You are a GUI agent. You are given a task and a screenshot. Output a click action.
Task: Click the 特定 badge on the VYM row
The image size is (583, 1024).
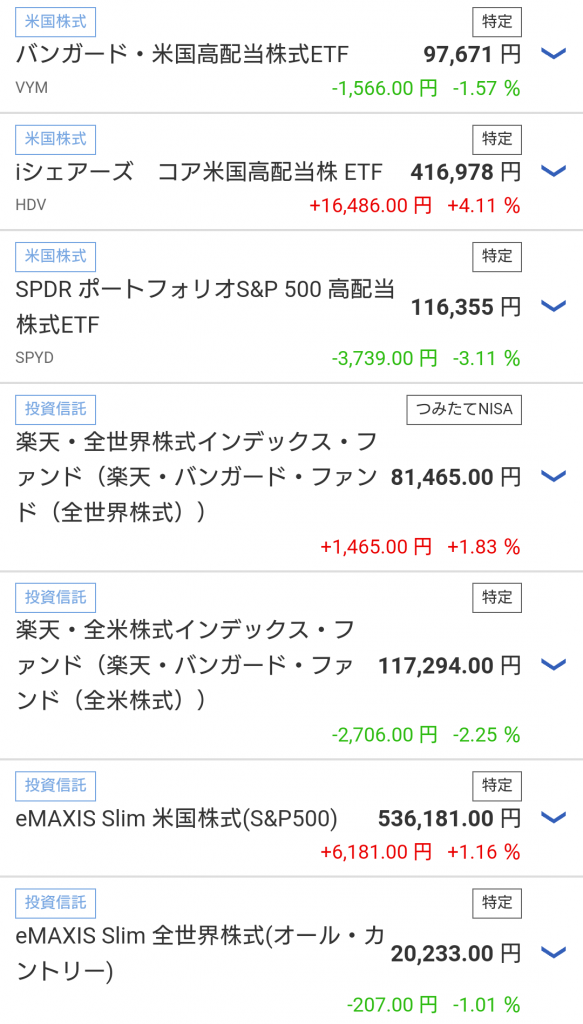click(x=497, y=22)
